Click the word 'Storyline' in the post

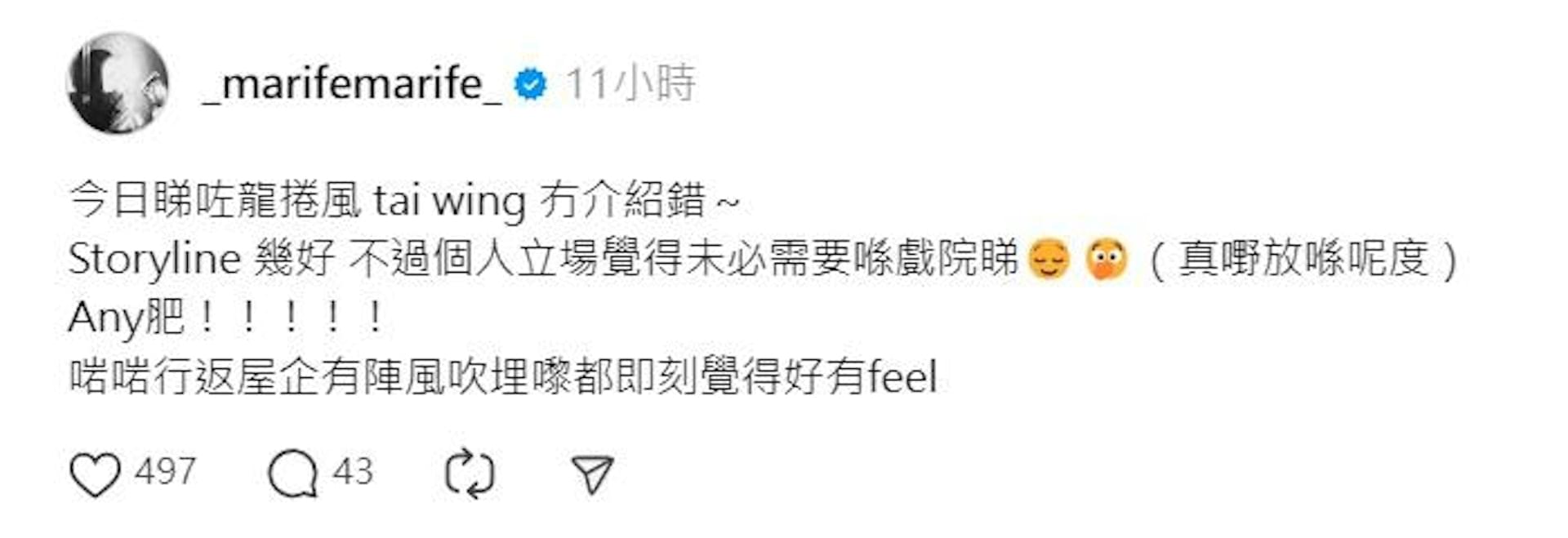(154, 260)
